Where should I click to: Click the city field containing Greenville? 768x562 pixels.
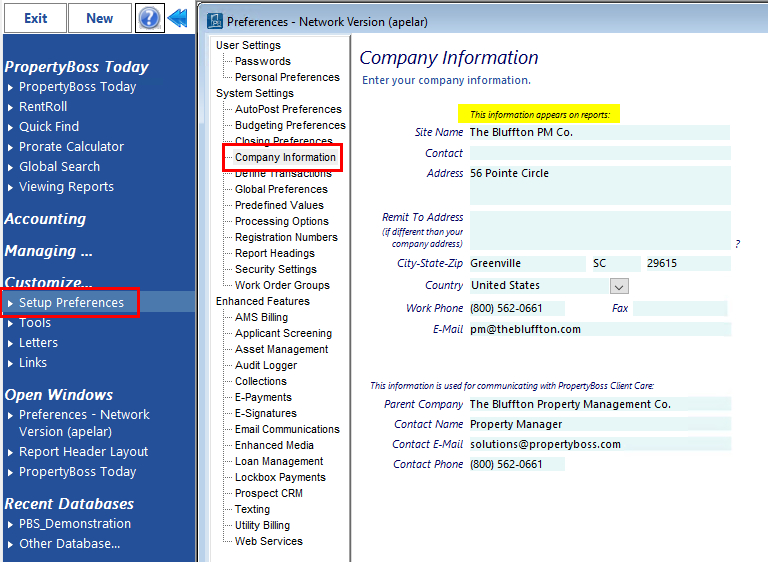[x=528, y=264]
